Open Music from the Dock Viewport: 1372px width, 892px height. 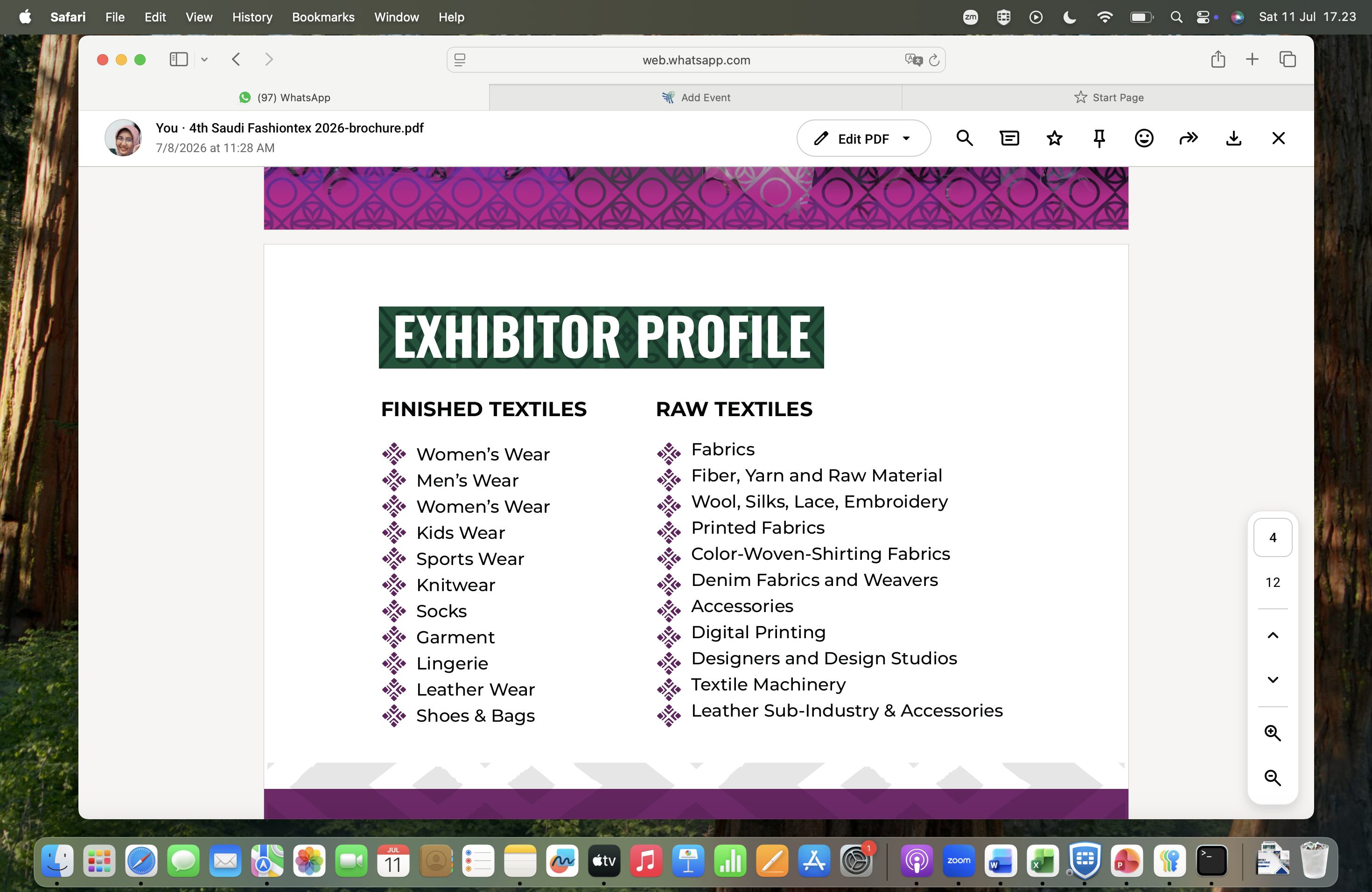pos(646,861)
